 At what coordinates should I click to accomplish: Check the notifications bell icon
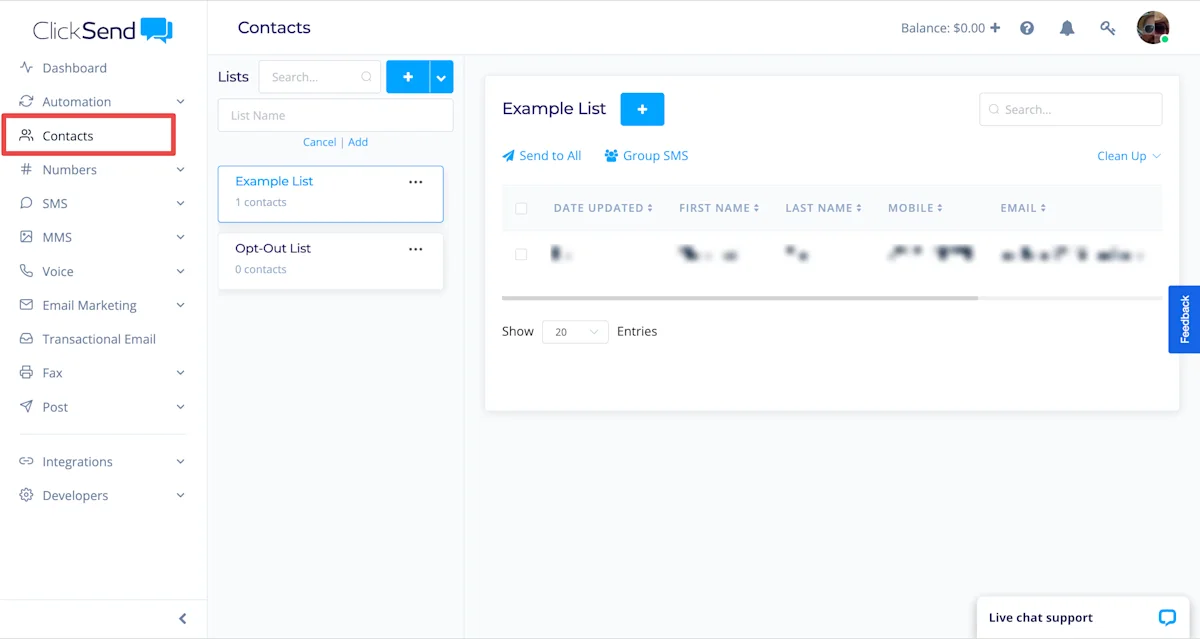(1067, 28)
